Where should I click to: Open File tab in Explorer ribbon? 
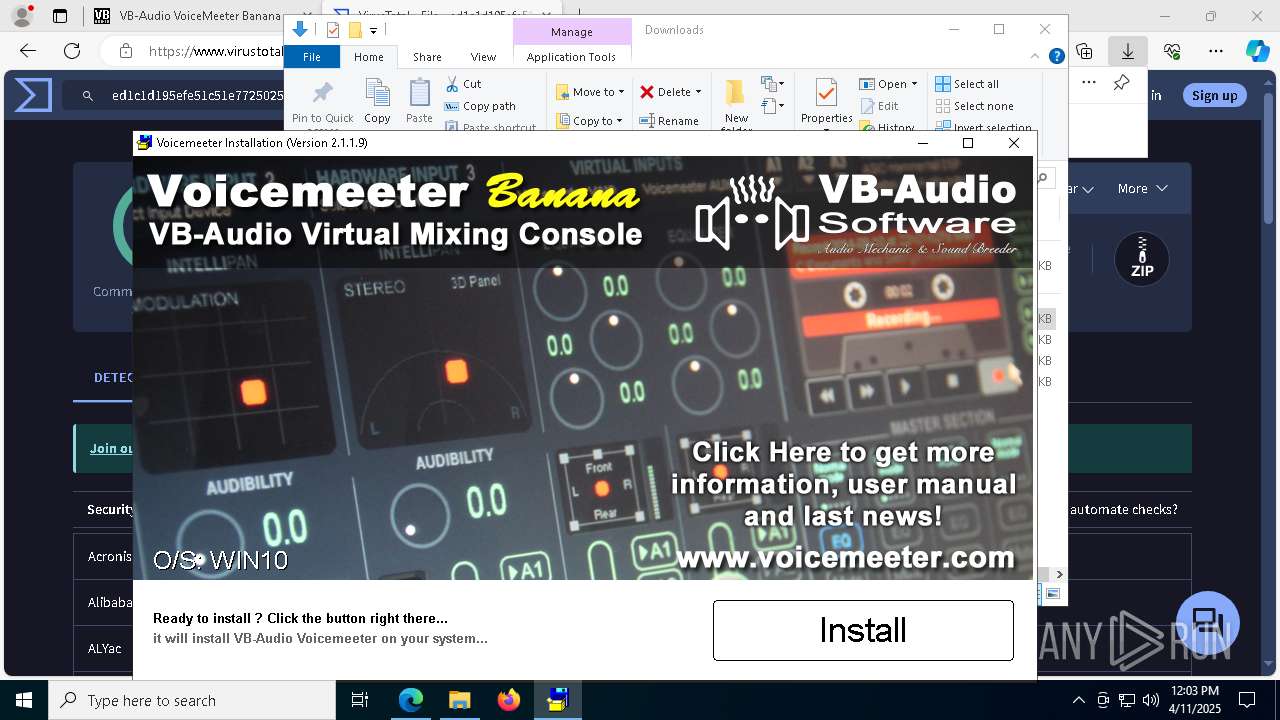[312, 57]
